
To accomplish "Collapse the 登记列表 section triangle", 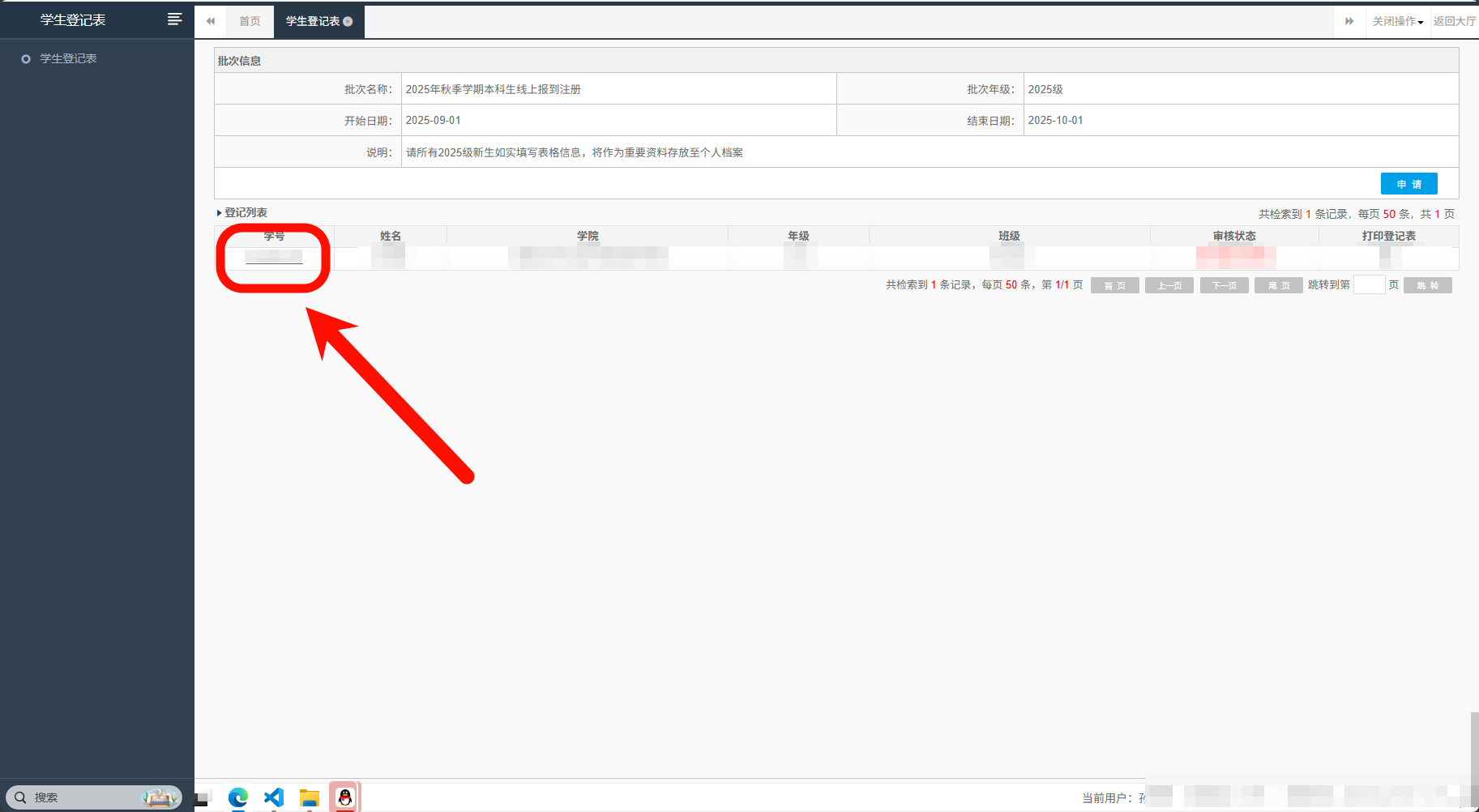I will click(219, 213).
